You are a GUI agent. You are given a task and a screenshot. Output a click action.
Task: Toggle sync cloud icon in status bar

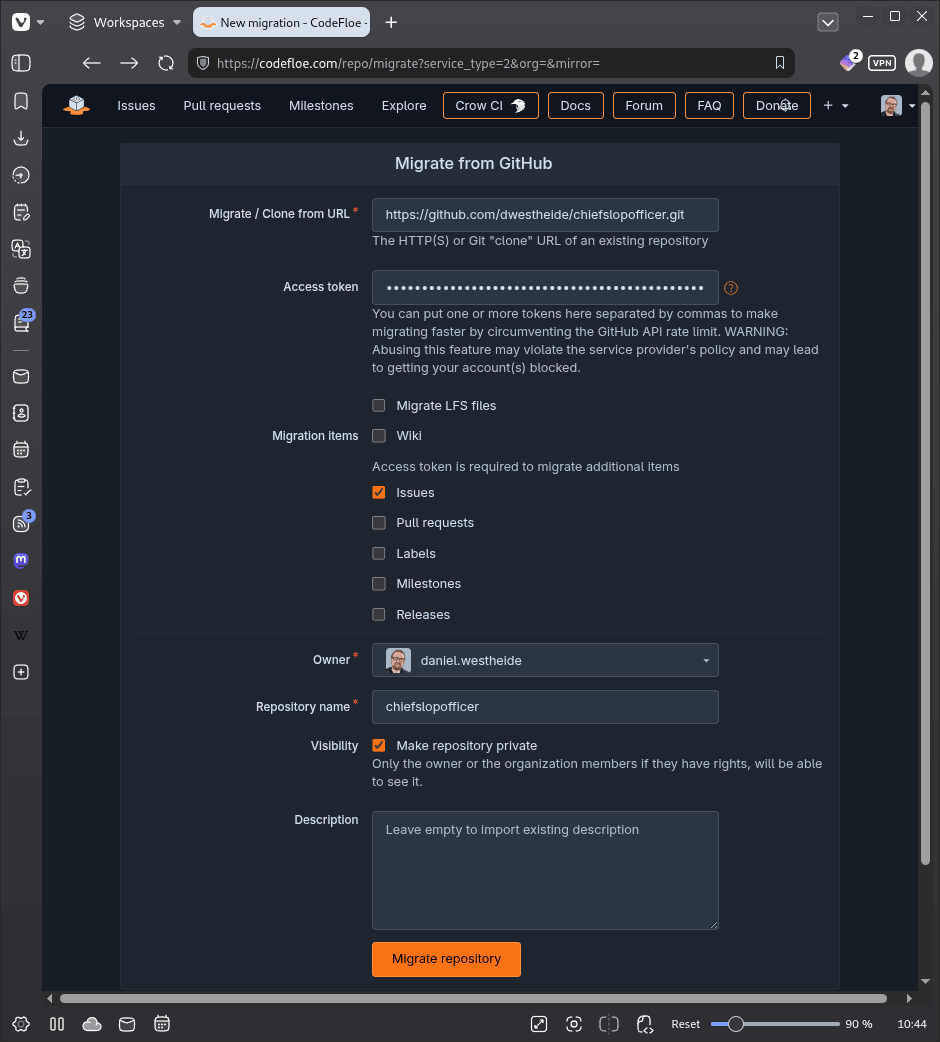tap(92, 1024)
